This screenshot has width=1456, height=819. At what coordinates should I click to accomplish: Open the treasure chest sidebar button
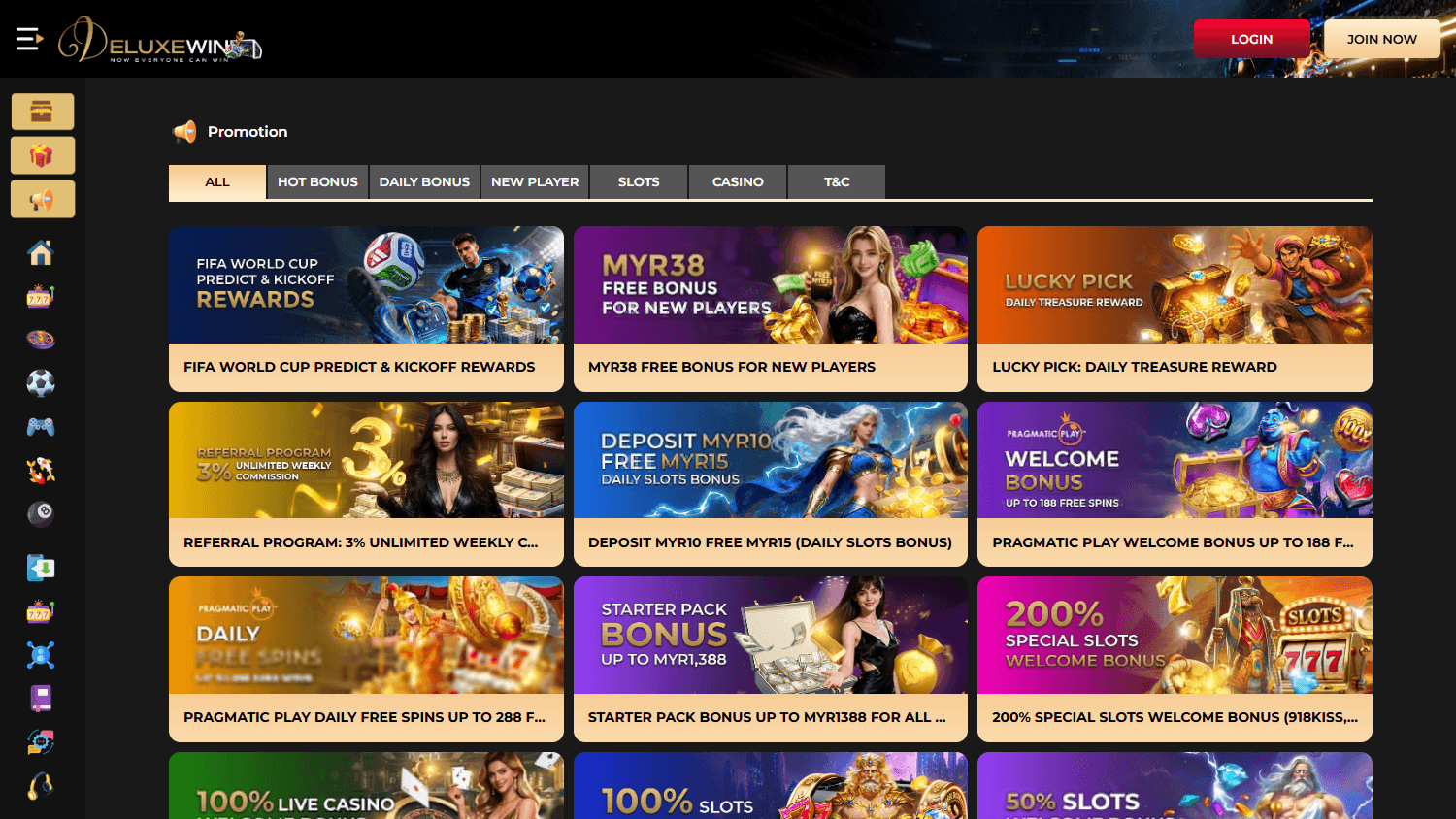(x=43, y=112)
